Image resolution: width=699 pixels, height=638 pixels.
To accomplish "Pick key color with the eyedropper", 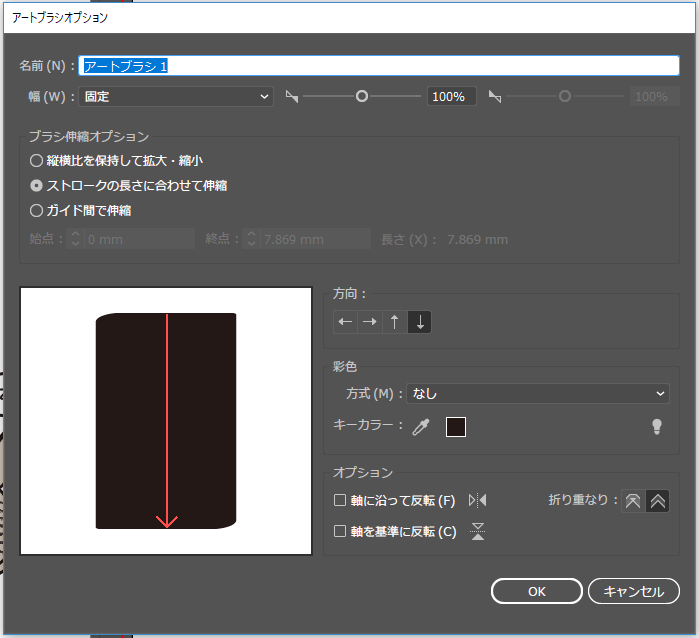I will click(x=421, y=427).
